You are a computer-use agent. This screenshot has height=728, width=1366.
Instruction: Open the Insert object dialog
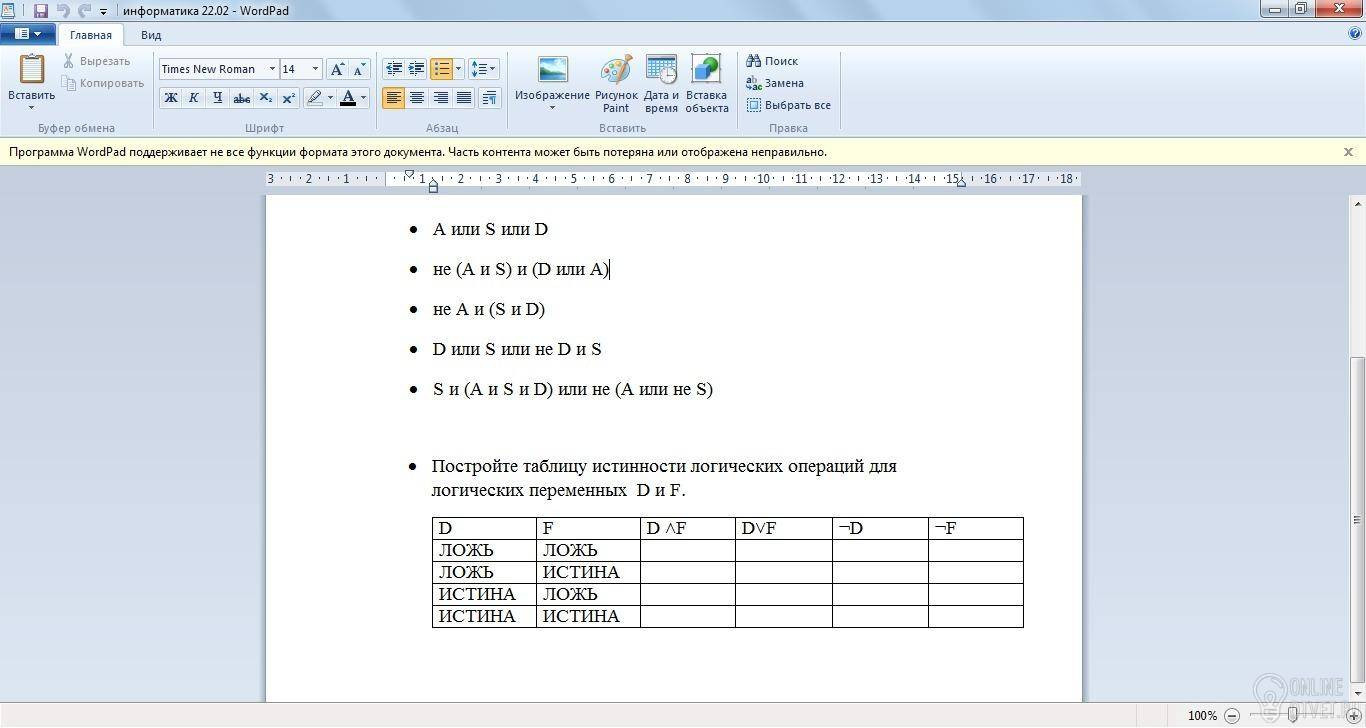coord(706,85)
